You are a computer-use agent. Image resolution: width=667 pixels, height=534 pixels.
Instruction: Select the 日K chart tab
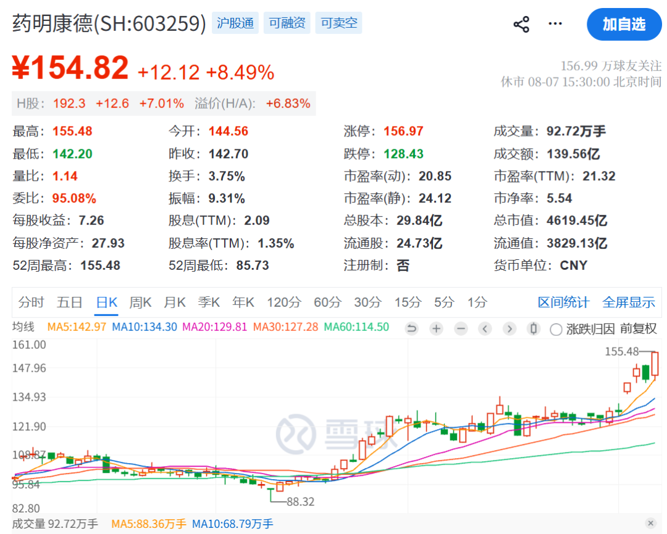tap(106, 303)
